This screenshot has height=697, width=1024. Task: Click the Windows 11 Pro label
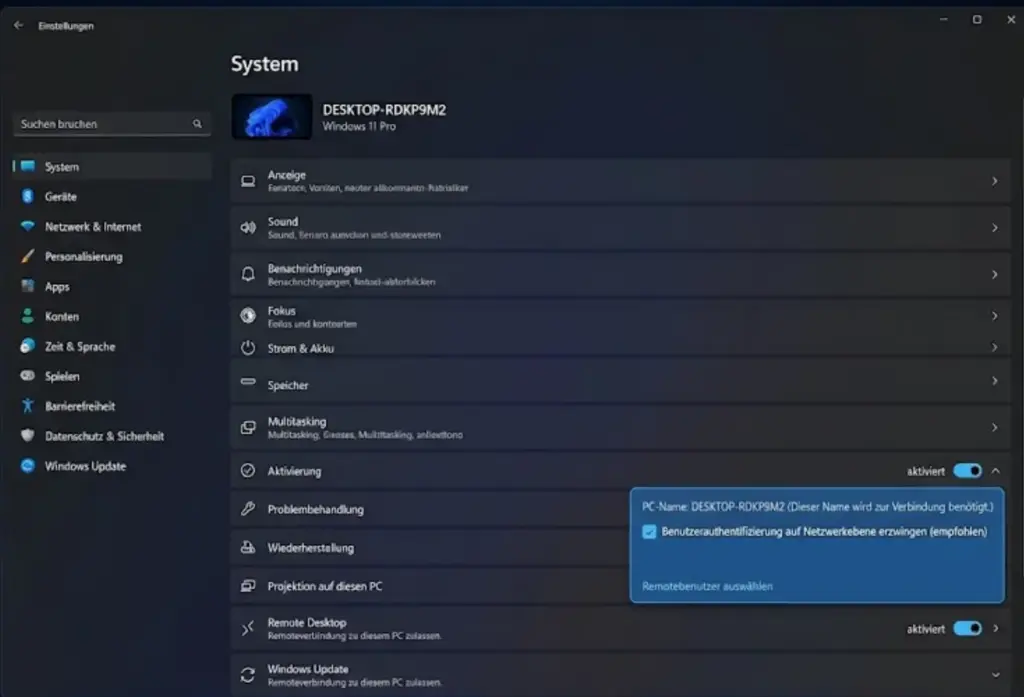(359, 127)
